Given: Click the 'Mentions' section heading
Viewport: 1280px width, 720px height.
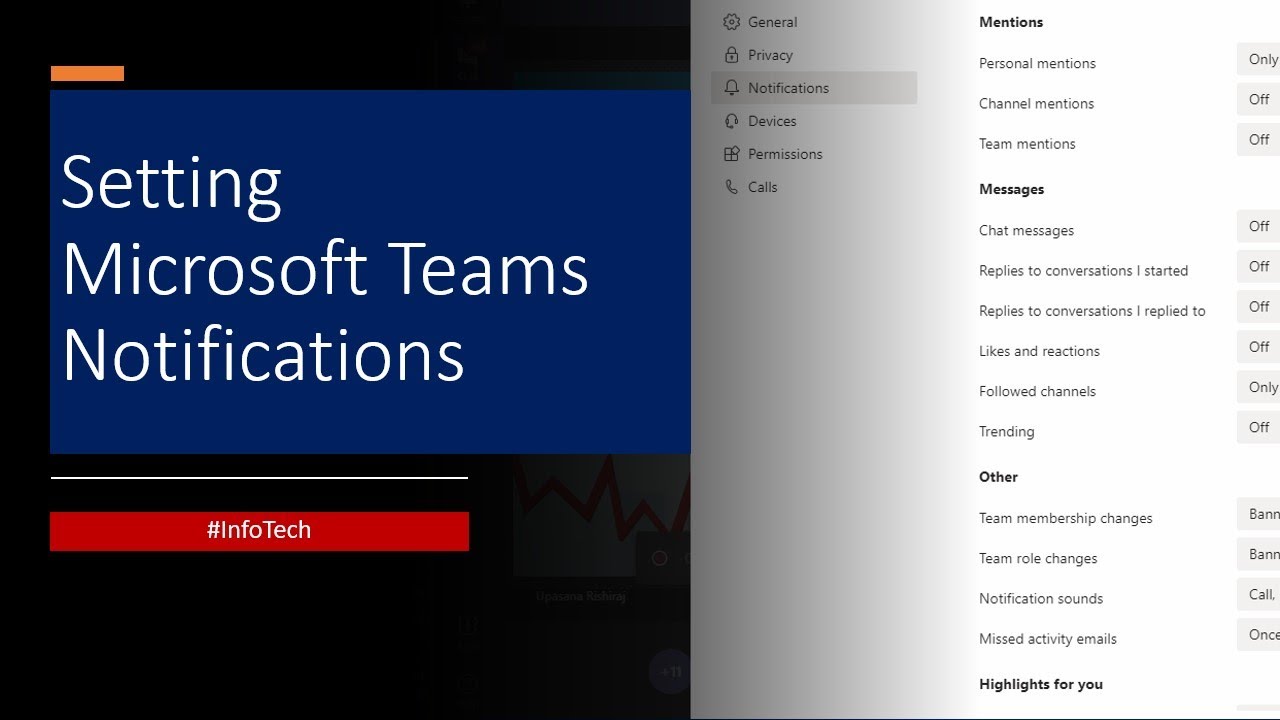Looking at the screenshot, I should (x=1011, y=22).
